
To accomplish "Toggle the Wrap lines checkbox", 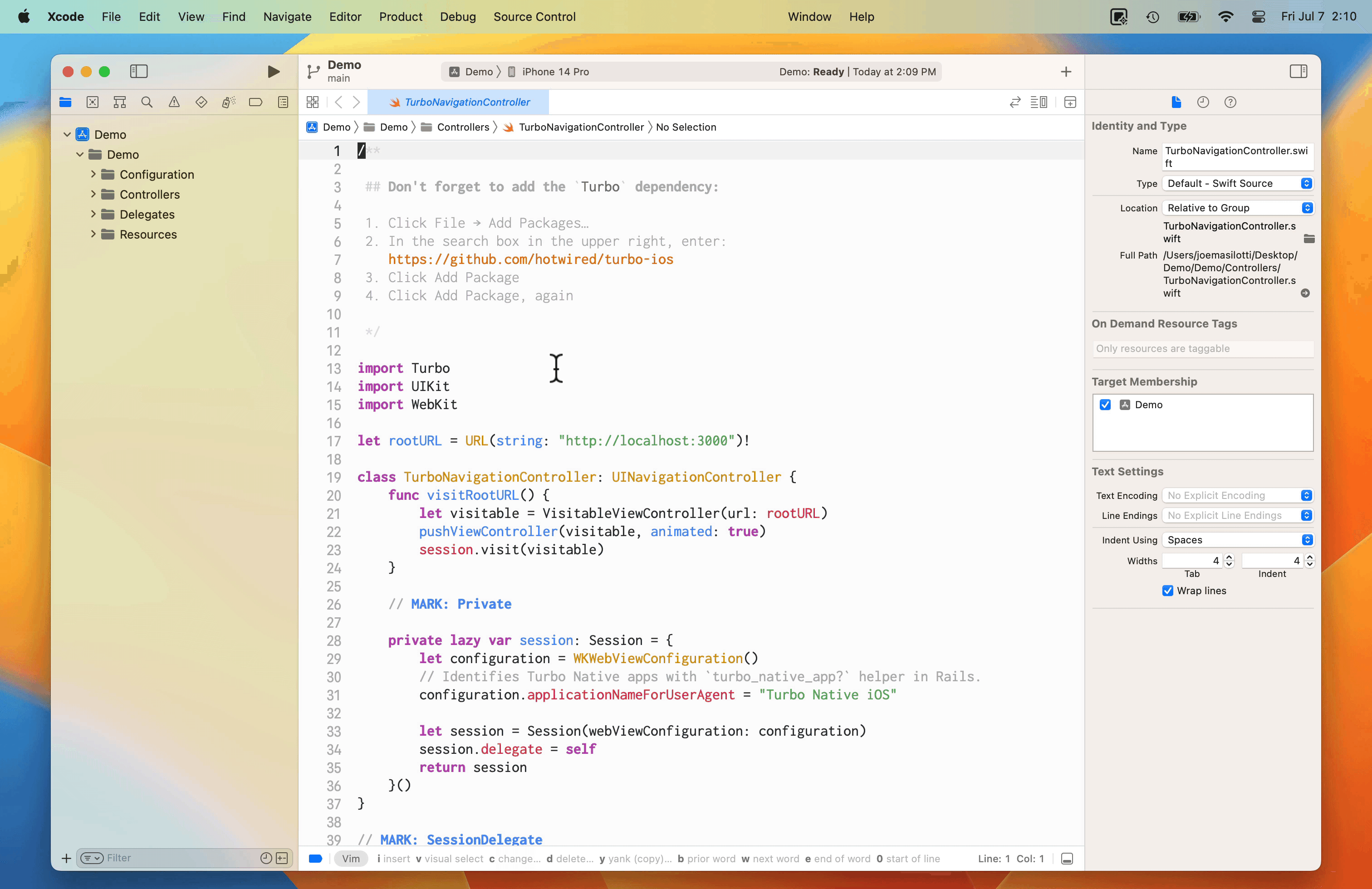I will tap(1167, 590).
